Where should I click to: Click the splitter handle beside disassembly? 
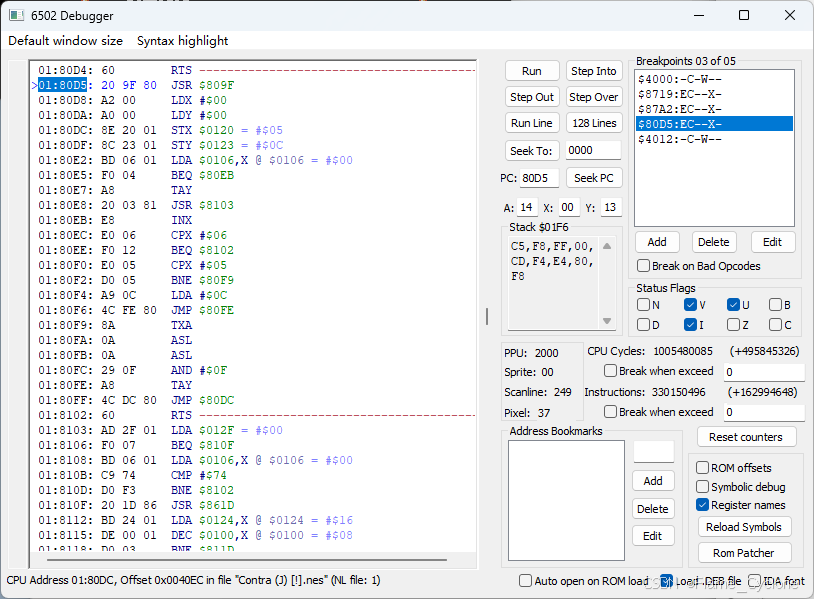487,316
